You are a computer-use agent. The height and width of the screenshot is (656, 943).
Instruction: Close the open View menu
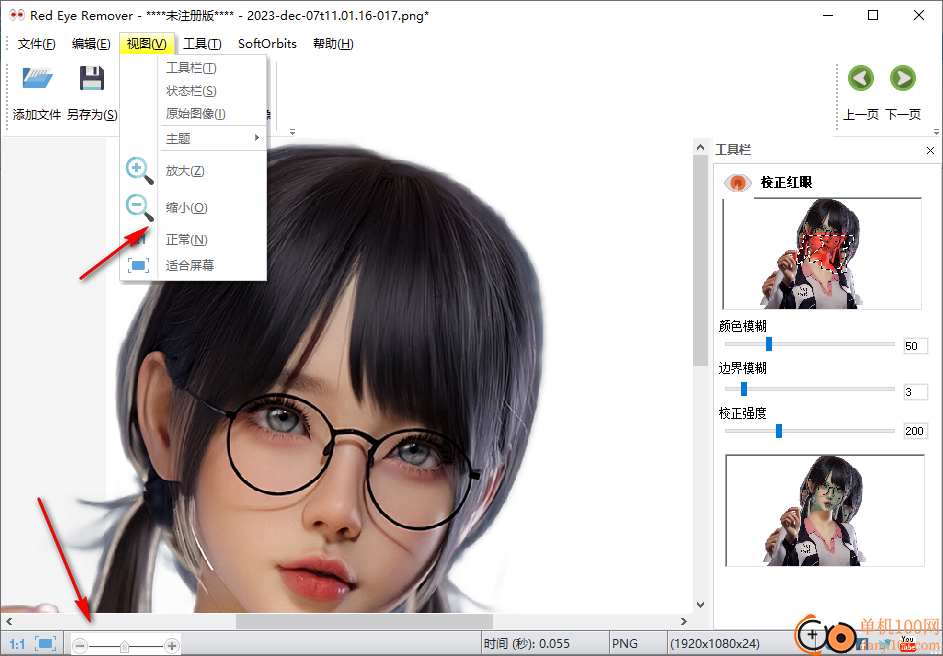click(147, 44)
